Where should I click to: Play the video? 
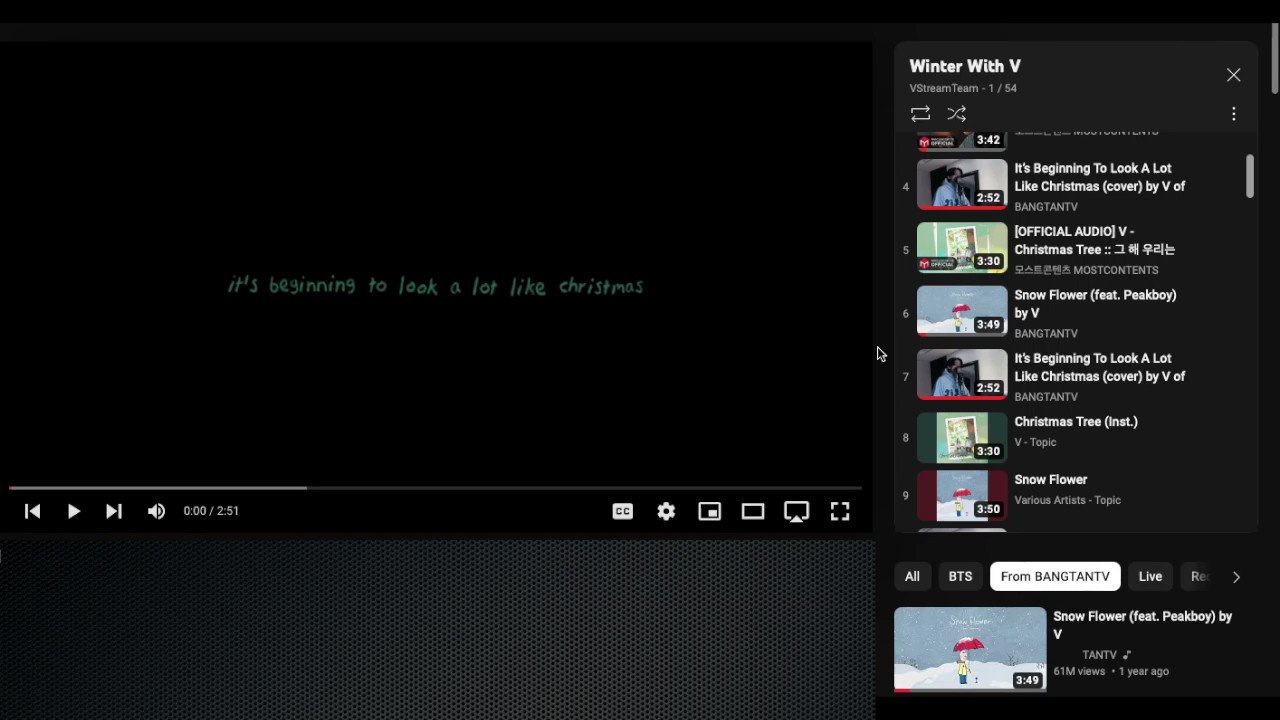73,511
